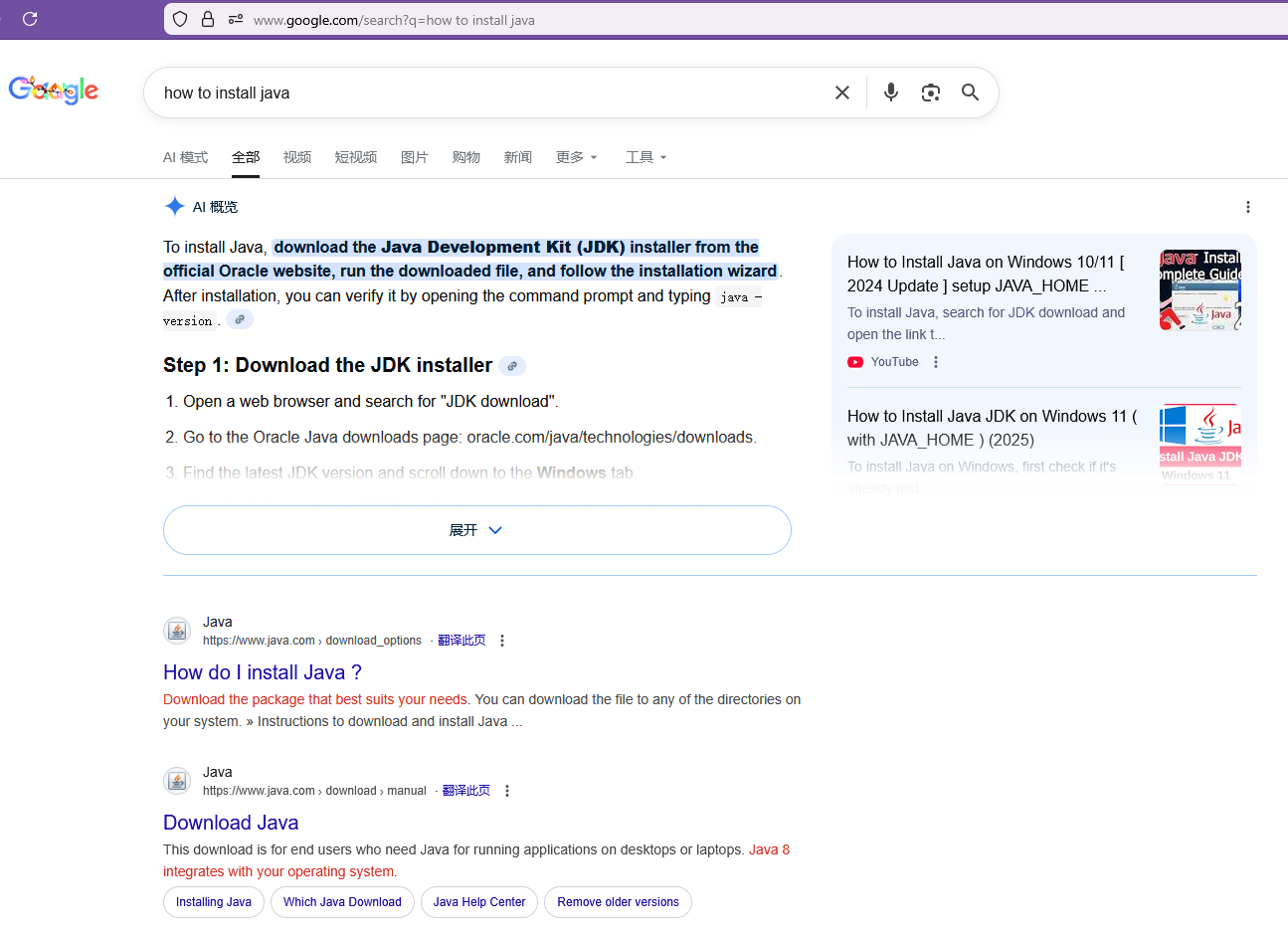The height and width of the screenshot is (934, 1288).
Task: Switch to the 图片 images tab
Action: 414,157
